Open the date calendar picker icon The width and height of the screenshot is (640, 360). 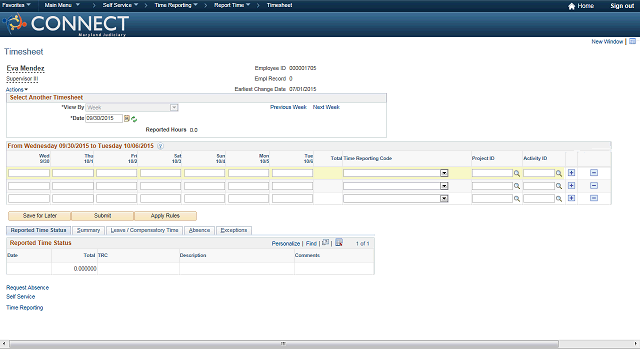(x=127, y=118)
